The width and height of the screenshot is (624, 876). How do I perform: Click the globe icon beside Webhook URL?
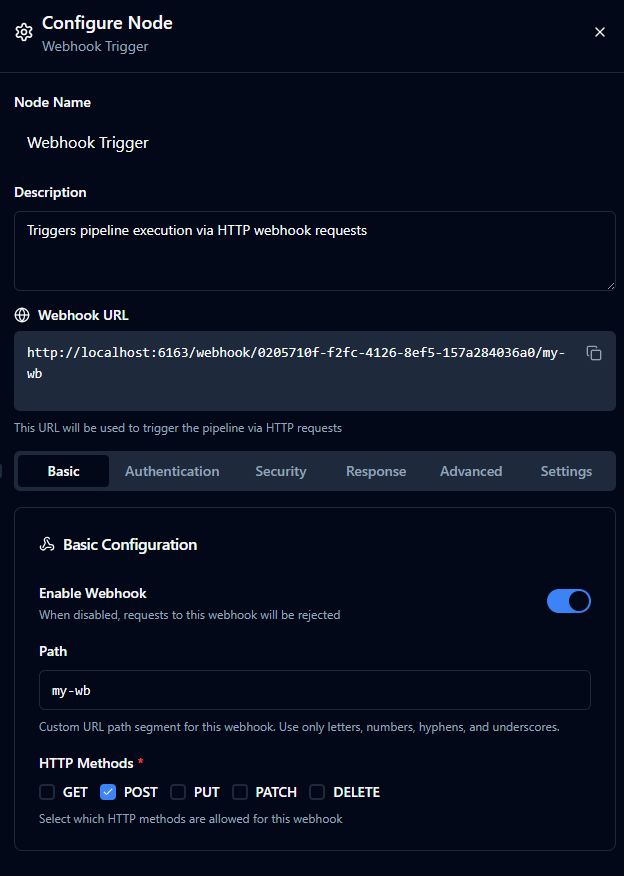(22, 315)
